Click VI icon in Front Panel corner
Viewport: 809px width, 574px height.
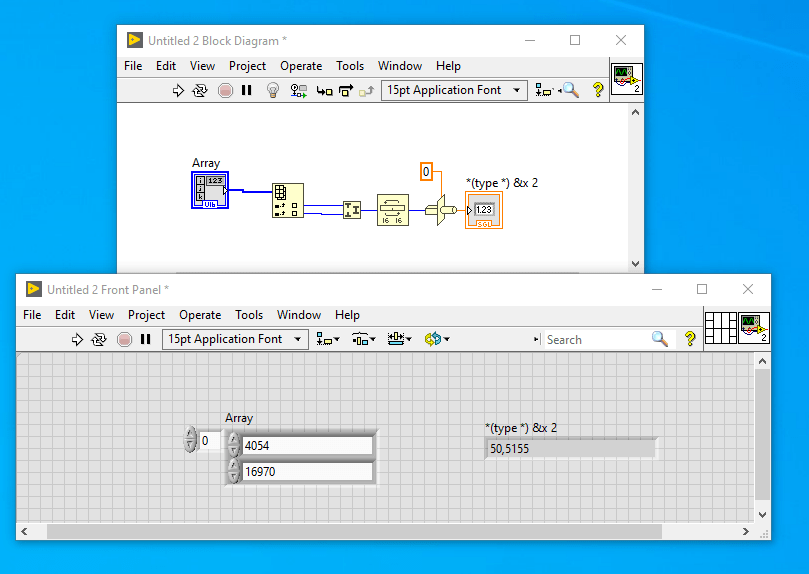click(x=754, y=328)
